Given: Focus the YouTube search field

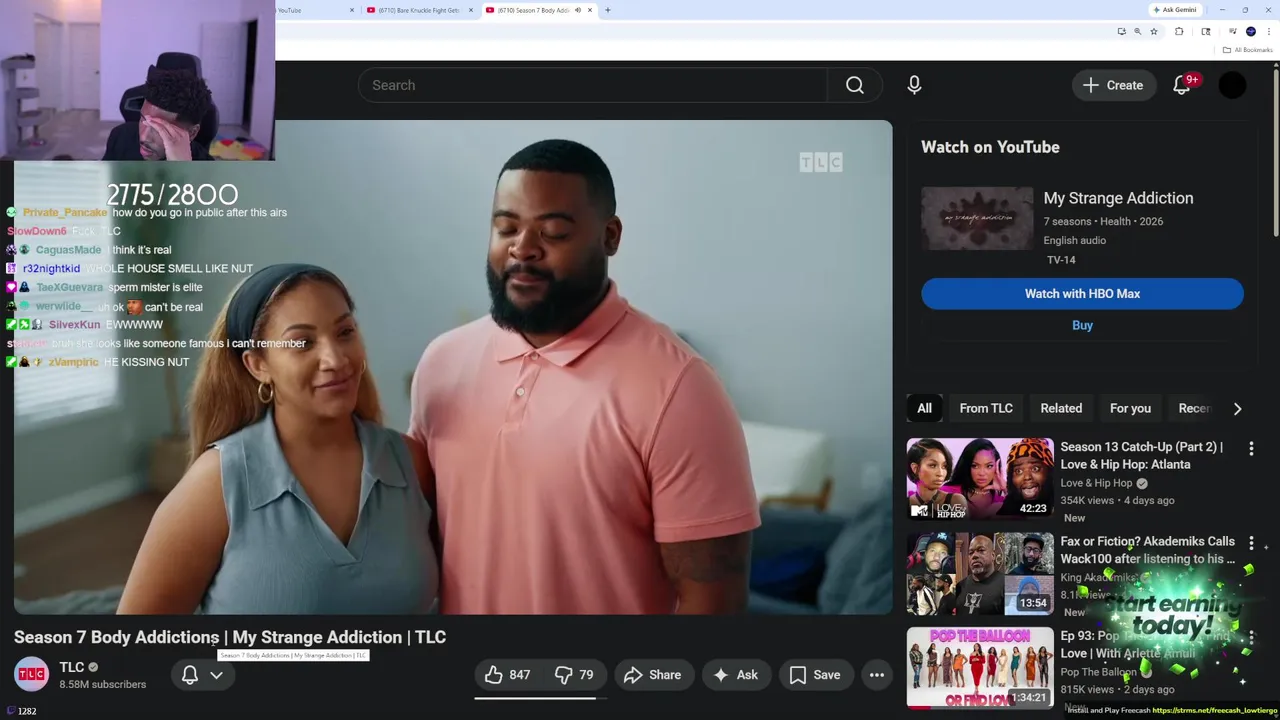Looking at the screenshot, I should coord(593,85).
